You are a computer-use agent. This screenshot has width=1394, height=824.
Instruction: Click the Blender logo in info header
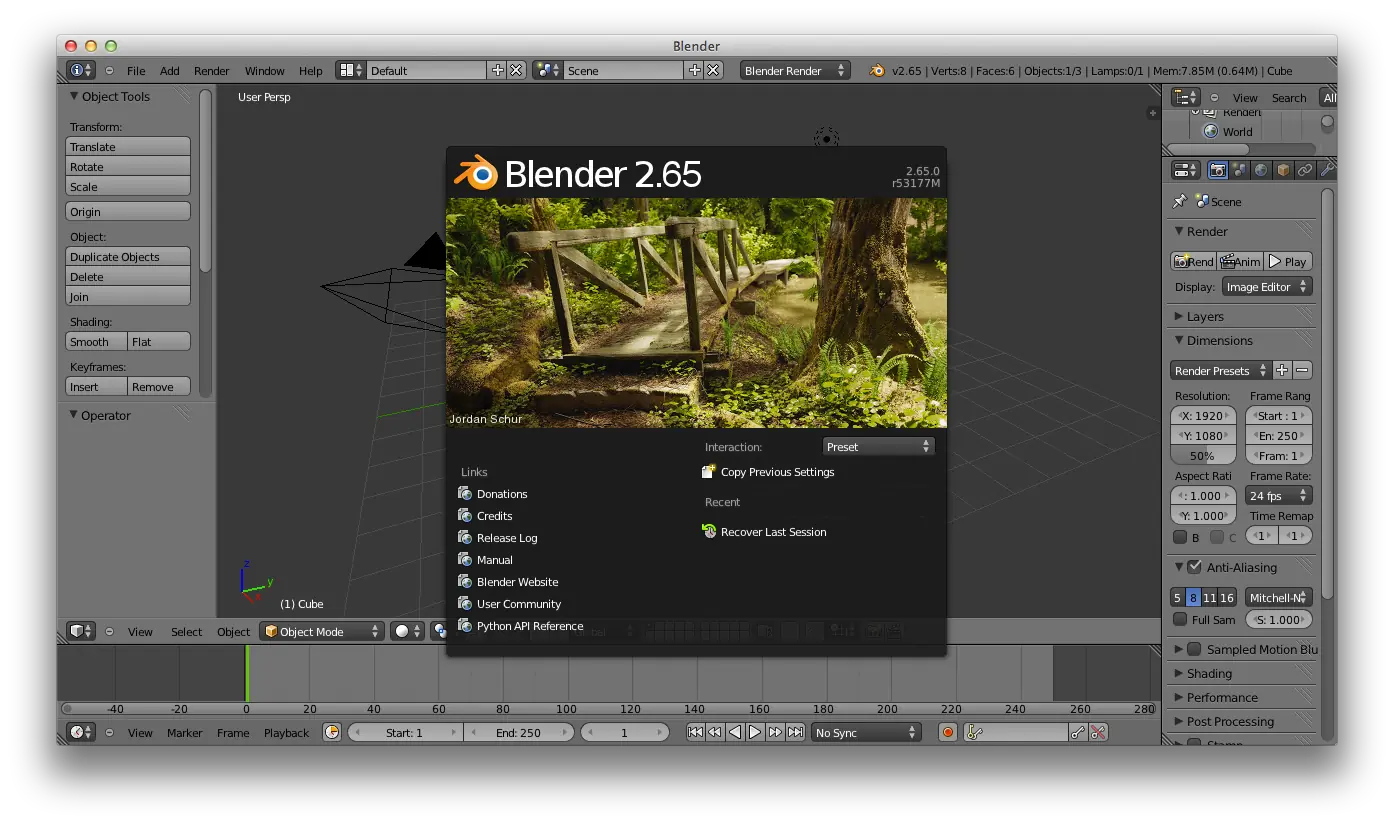(x=878, y=71)
